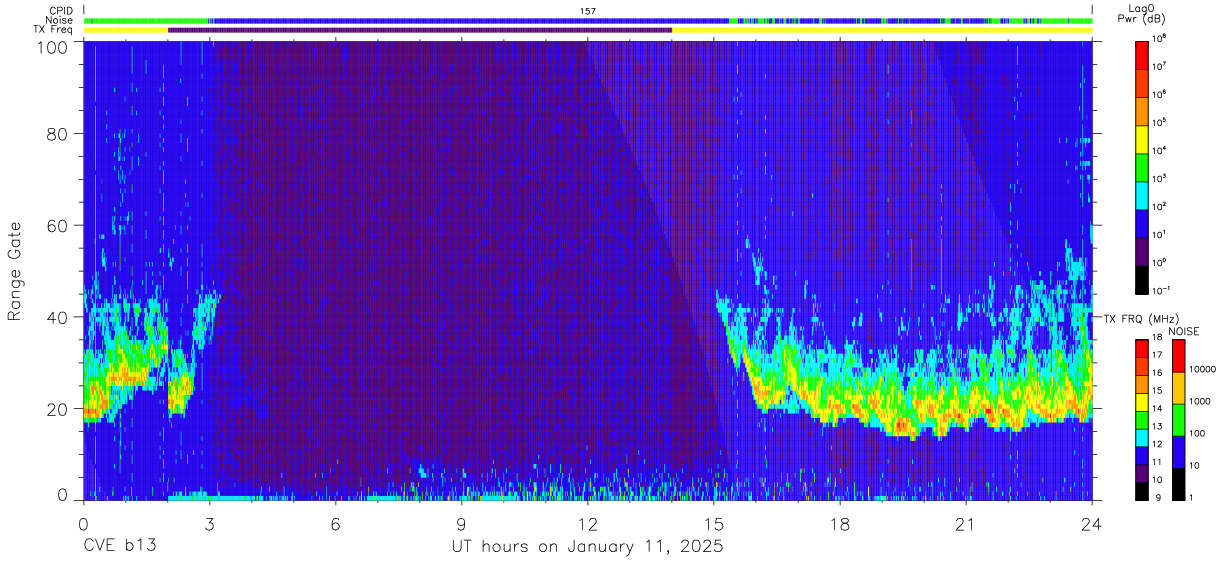Click the purple swatch in the Lag0 Pwr colorbar
Image resolution: width=1228 pixels, height=567 pixels.
1142,249
